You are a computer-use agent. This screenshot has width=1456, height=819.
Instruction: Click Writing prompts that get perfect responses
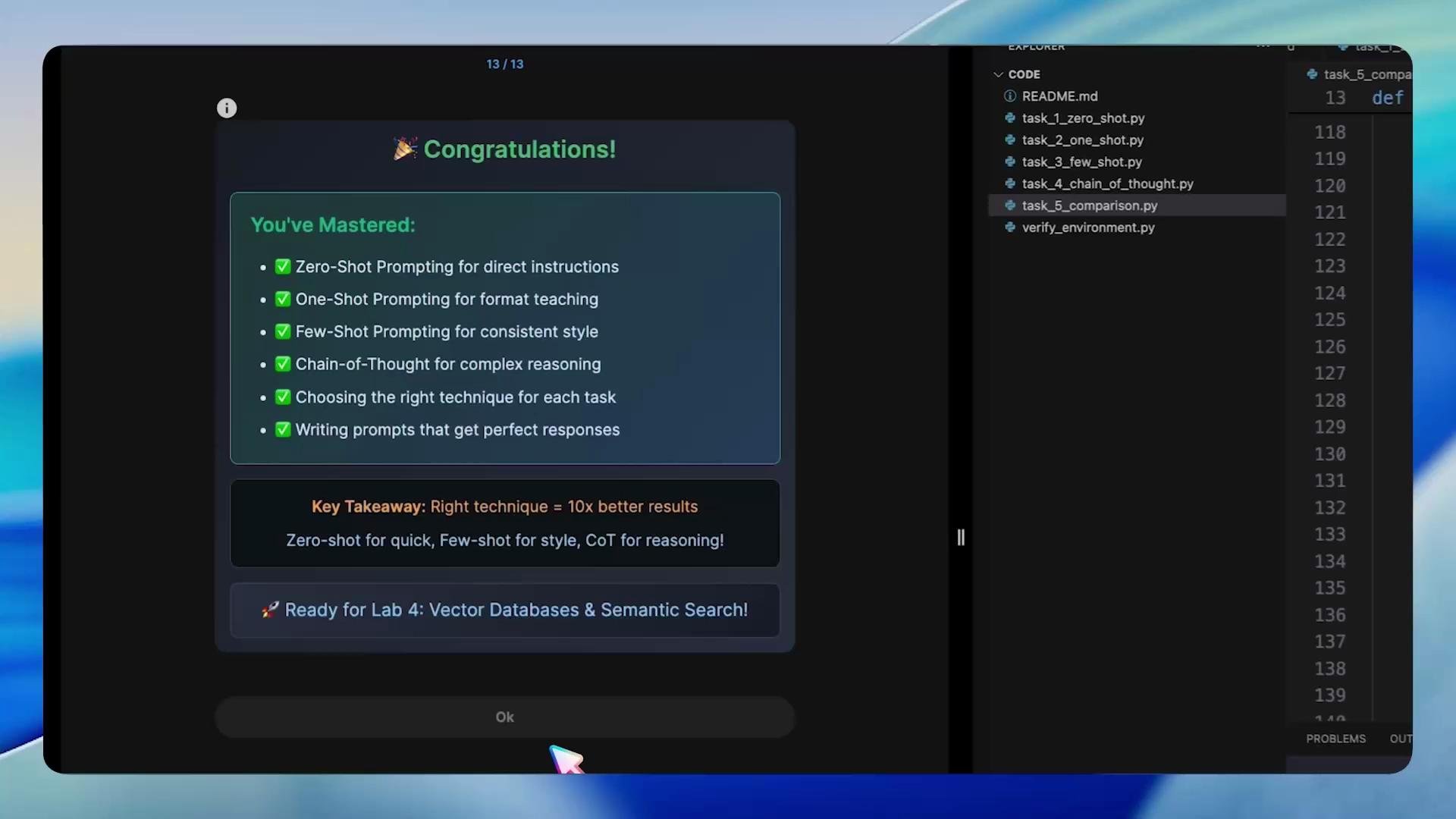coord(447,430)
